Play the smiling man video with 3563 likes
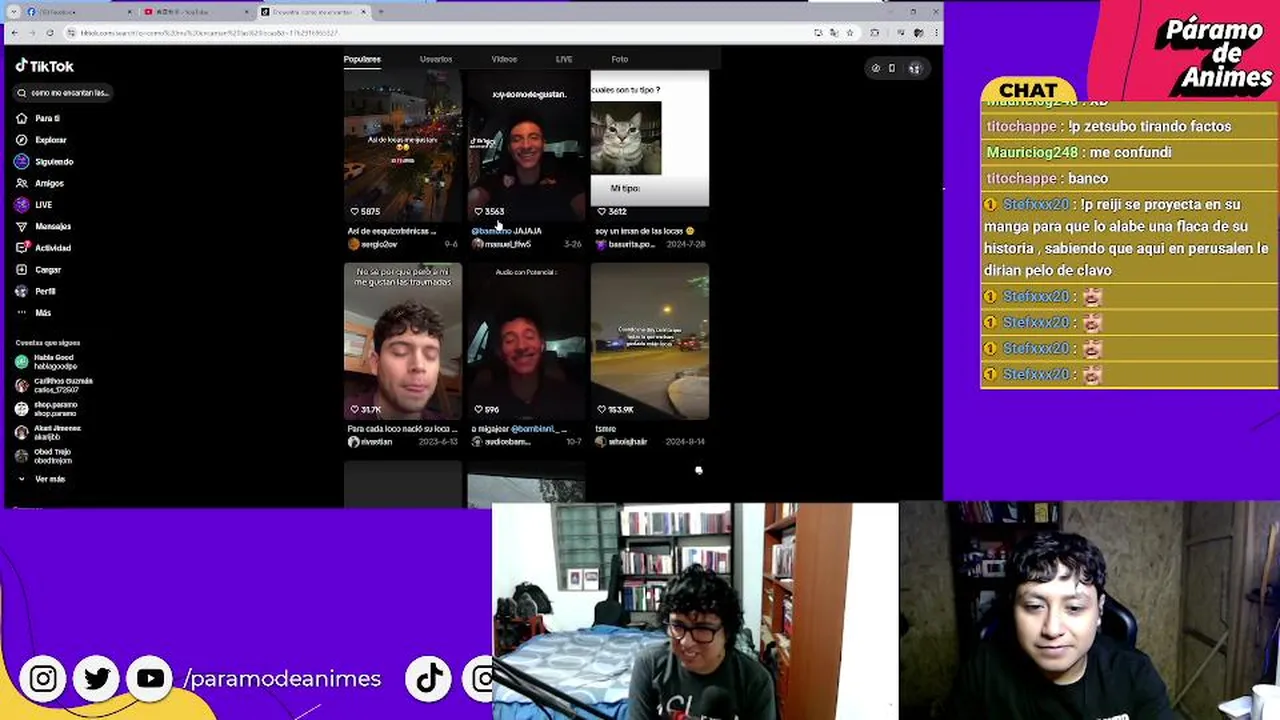Image resolution: width=1280 pixels, height=720 pixels. (x=526, y=145)
